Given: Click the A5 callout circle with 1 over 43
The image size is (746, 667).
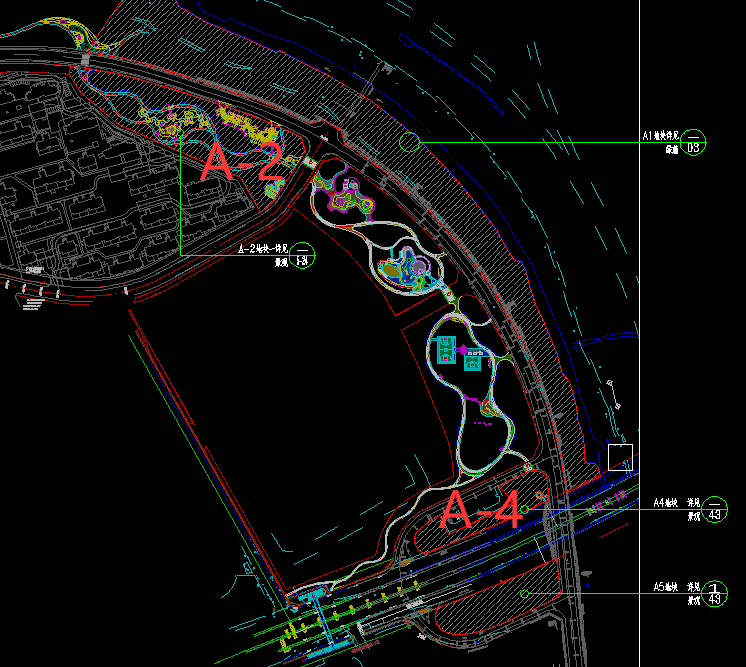Looking at the screenshot, I should point(715,593).
